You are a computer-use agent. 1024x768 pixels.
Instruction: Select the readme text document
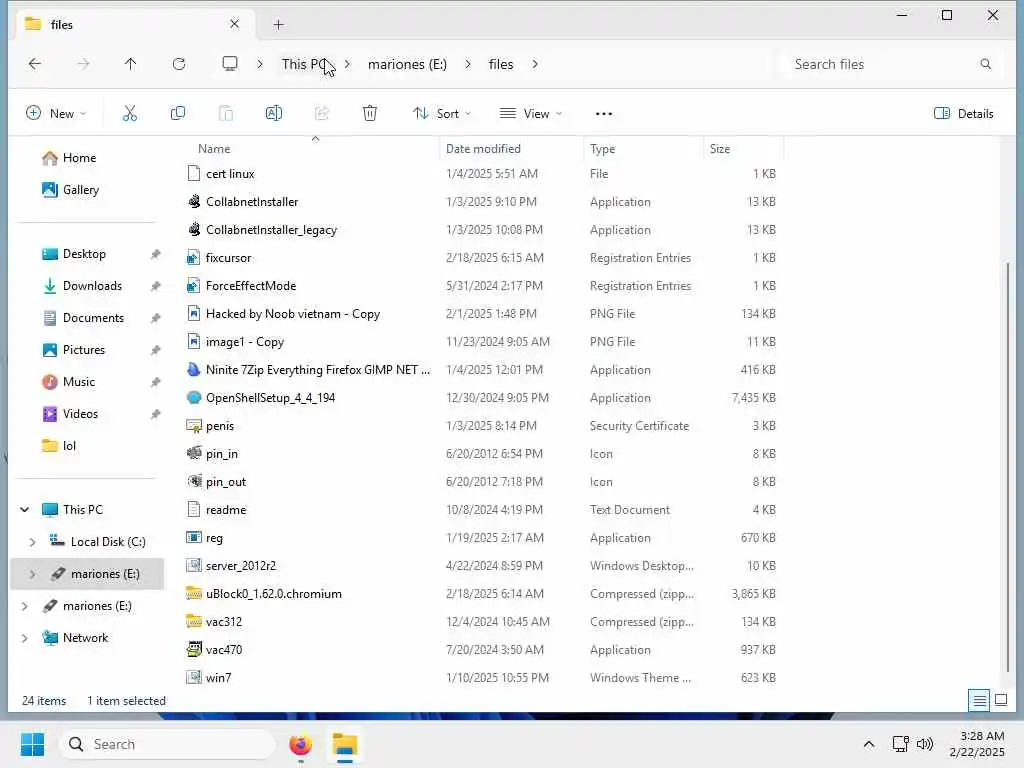[x=226, y=510]
